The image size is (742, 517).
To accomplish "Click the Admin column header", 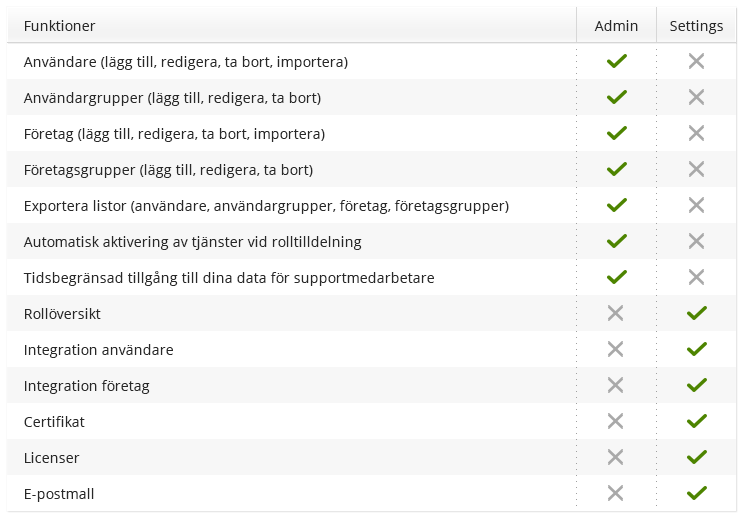I will (616, 26).
